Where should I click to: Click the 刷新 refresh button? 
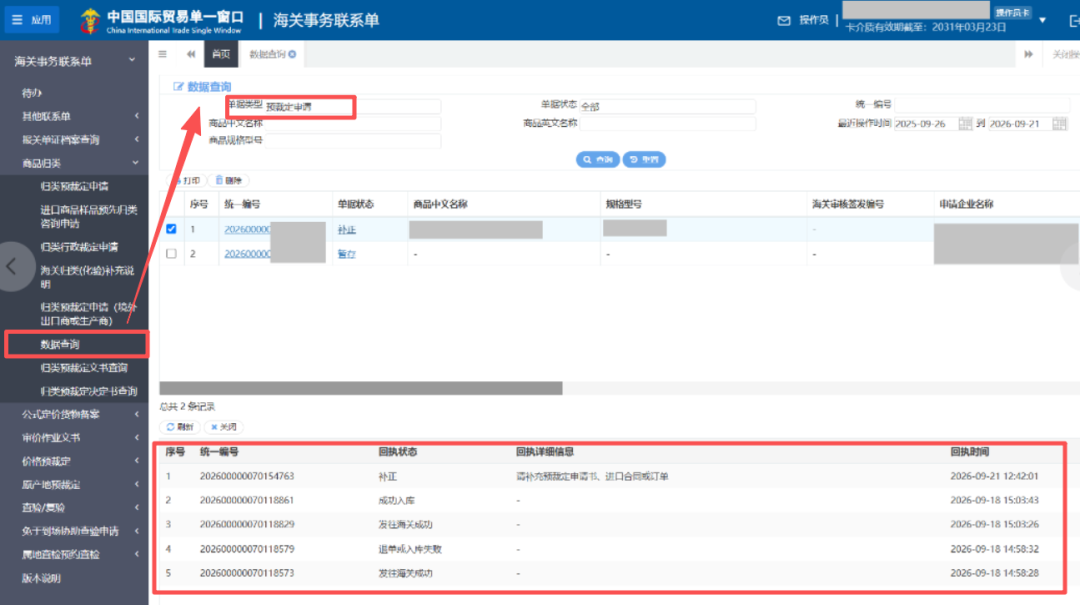click(180, 427)
